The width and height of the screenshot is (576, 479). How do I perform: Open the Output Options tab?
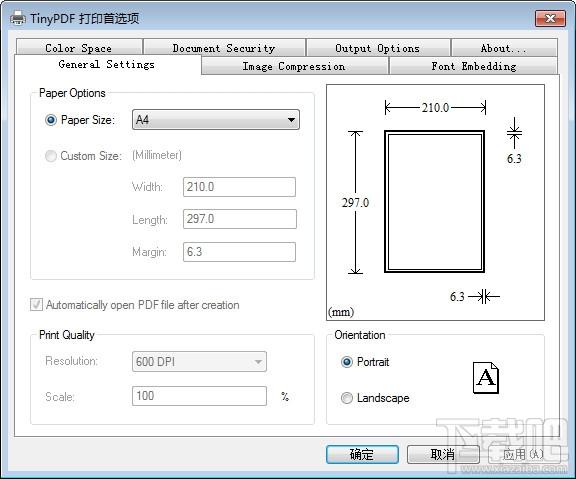378,48
